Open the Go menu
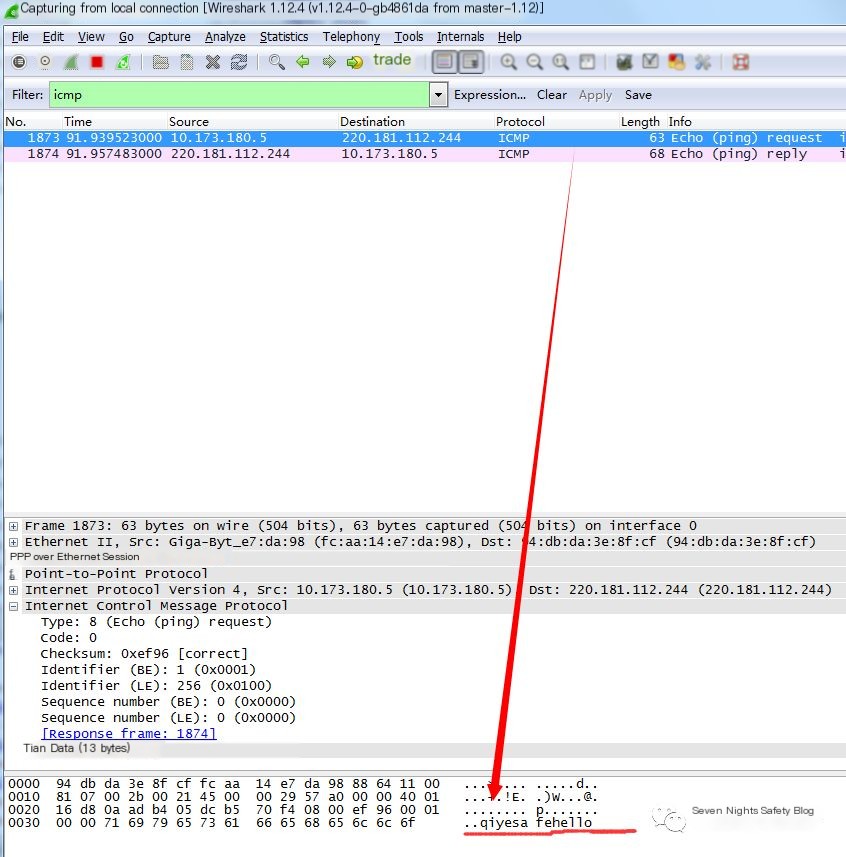Viewport: 846px width, 857px height. (x=126, y=37)
